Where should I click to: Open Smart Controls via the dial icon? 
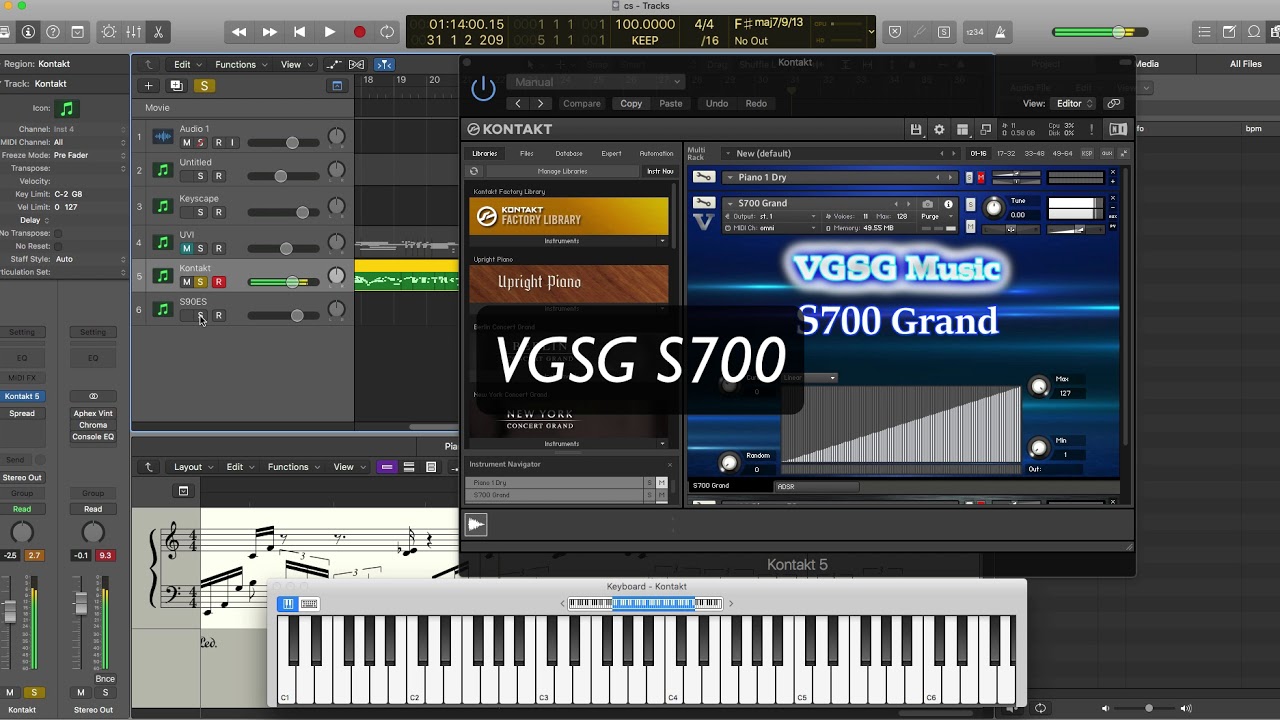(x=109, y=32)
